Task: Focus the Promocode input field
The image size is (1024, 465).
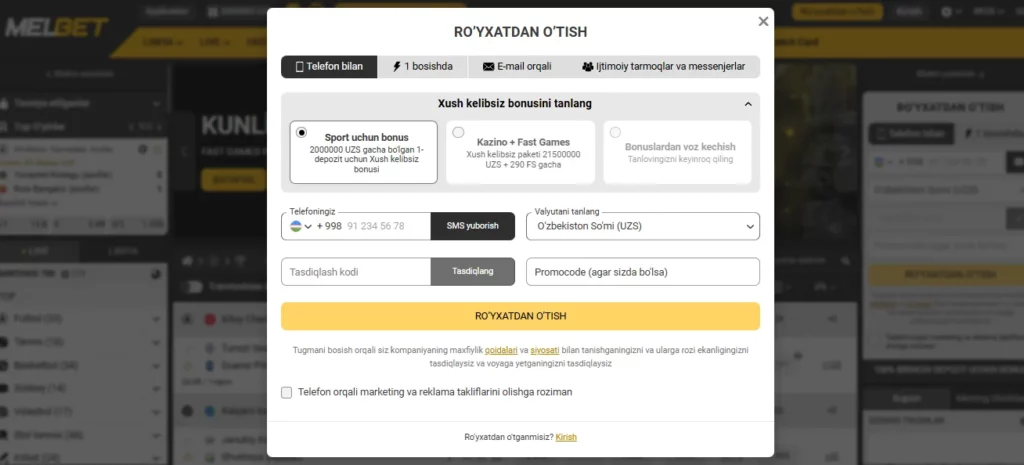Action: point(643,272)
